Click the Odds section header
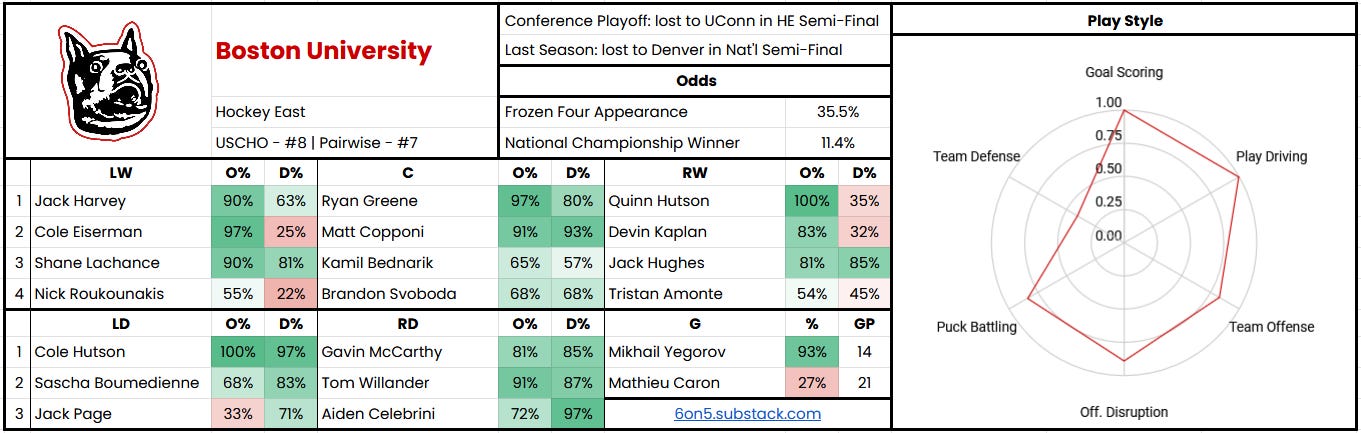 click(x=694, y=82)
